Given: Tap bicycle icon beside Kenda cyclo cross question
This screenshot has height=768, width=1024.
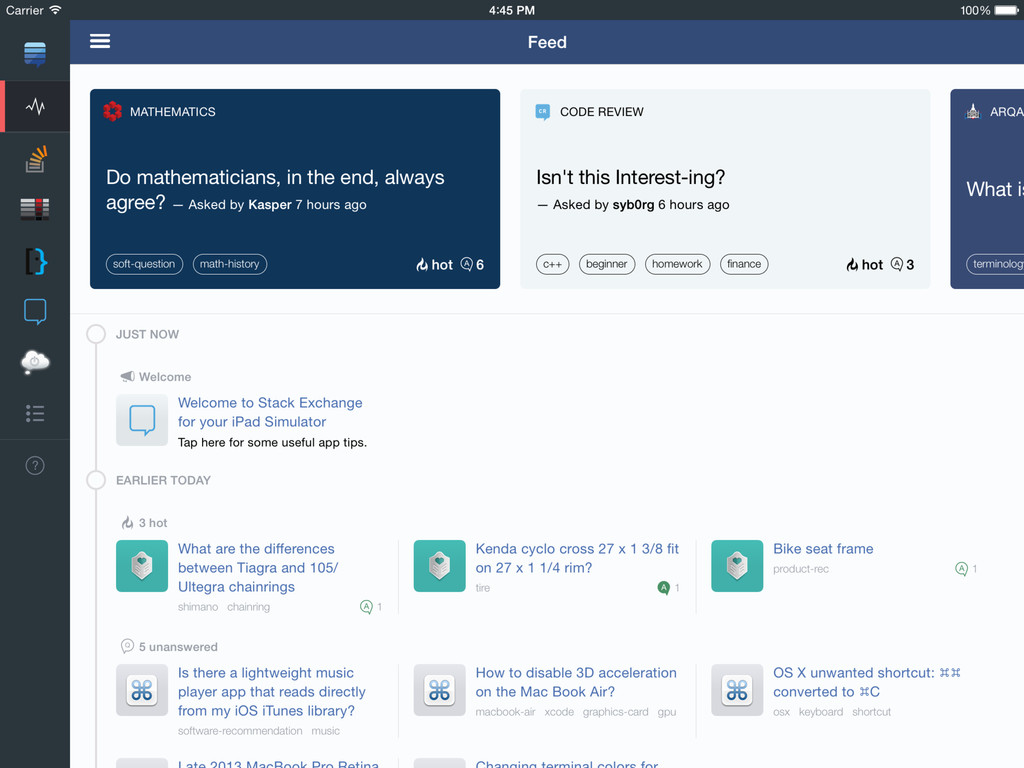Looking at the screenshot, I should click(440, 566).
